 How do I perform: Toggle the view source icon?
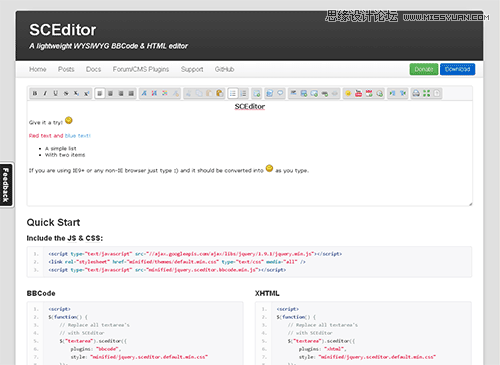437,93
